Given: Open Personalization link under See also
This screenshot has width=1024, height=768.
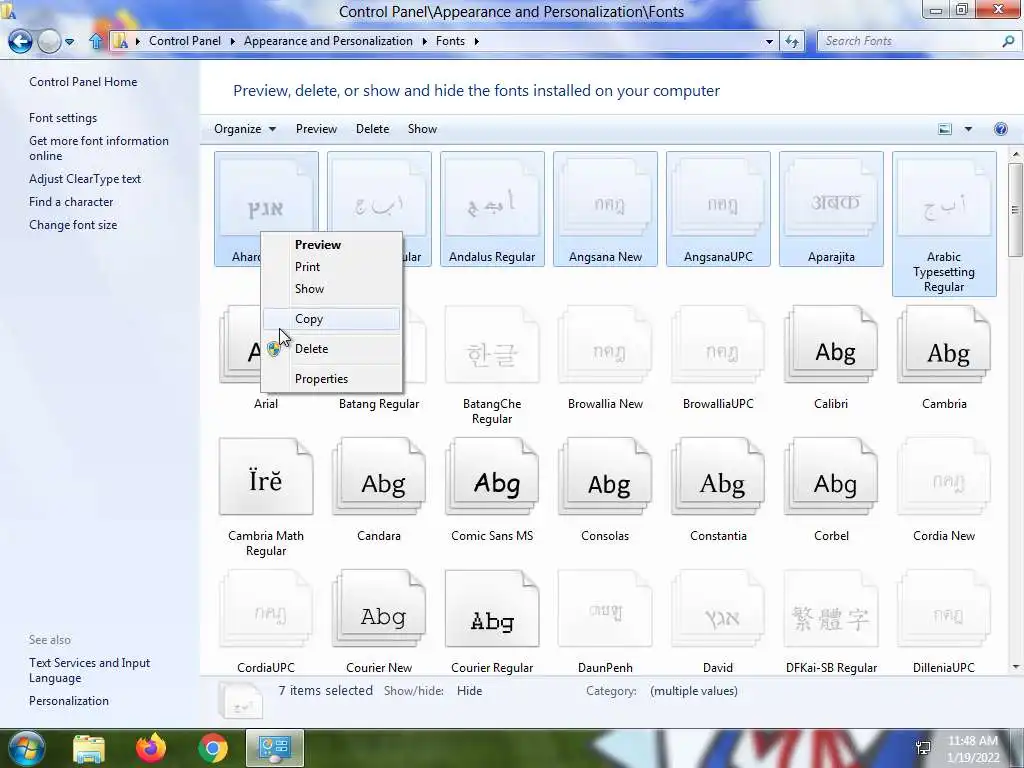Looking at the screenshot, I should point(69,701).
